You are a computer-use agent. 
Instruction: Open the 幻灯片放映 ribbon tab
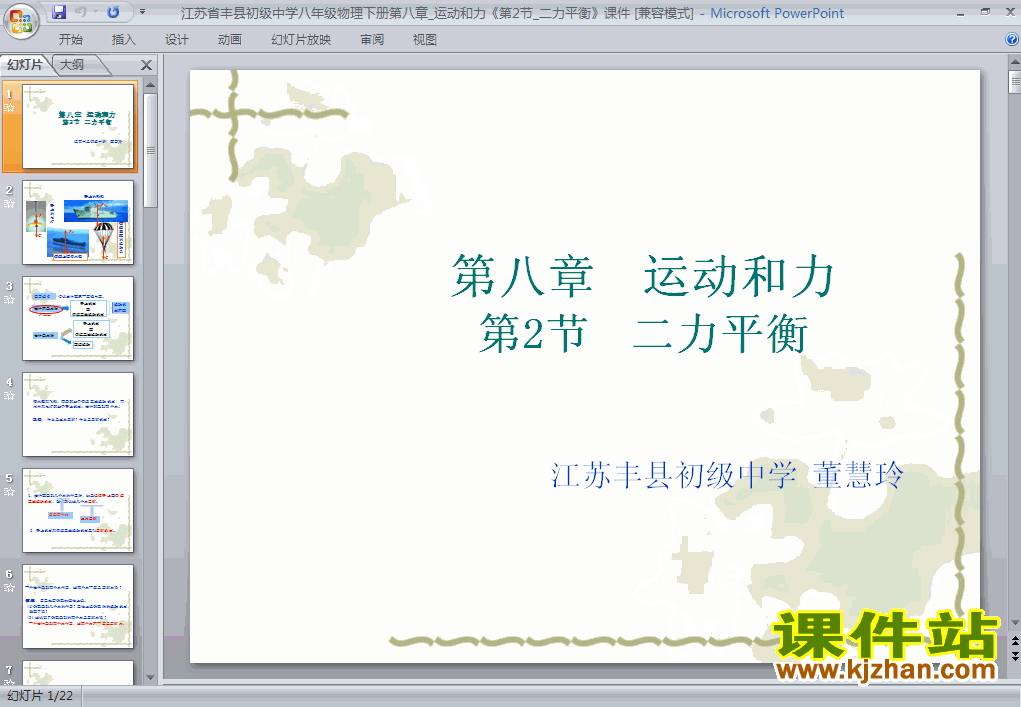click(301, 40)
